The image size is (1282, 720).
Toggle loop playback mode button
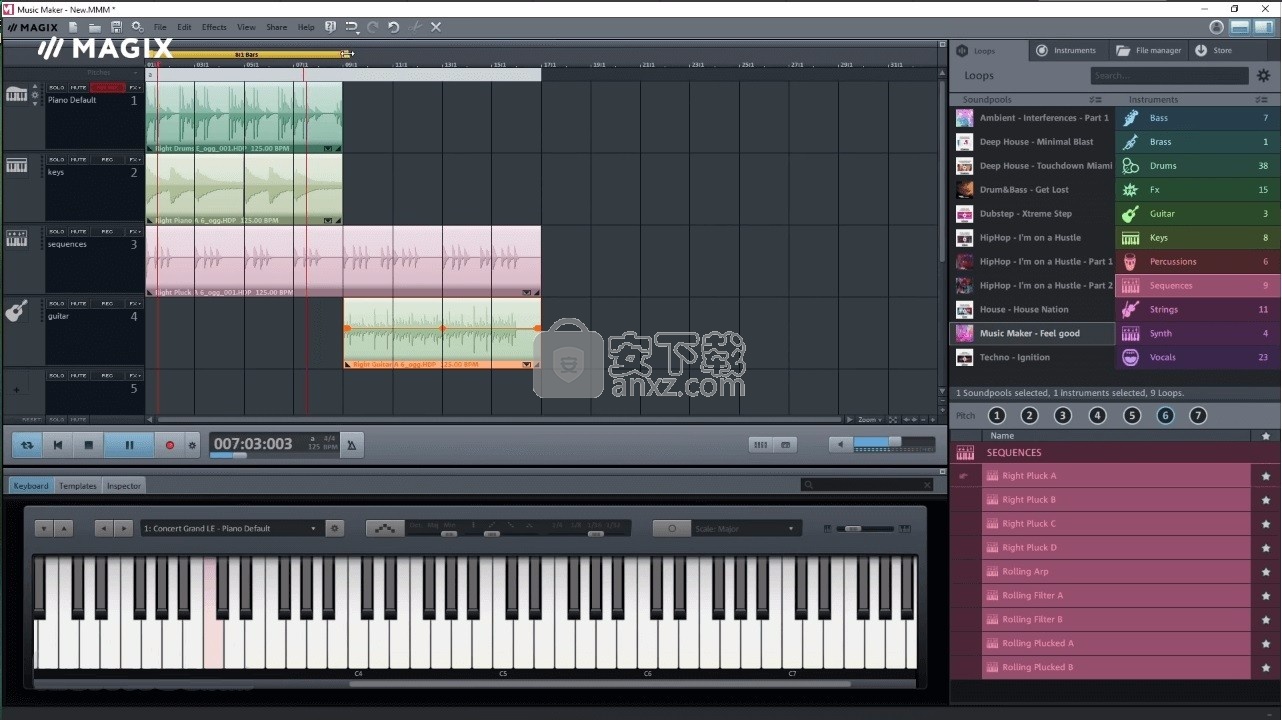[x=27, y=445]
